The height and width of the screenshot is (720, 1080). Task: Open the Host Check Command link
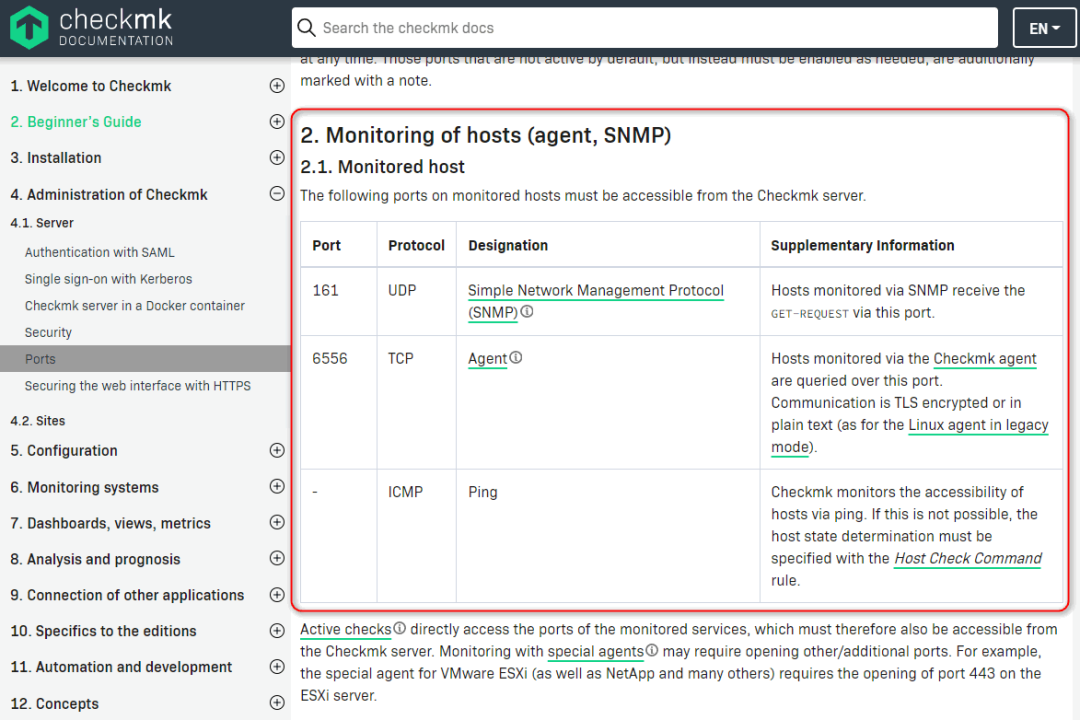pyautogui.click(x=967, y=559)
